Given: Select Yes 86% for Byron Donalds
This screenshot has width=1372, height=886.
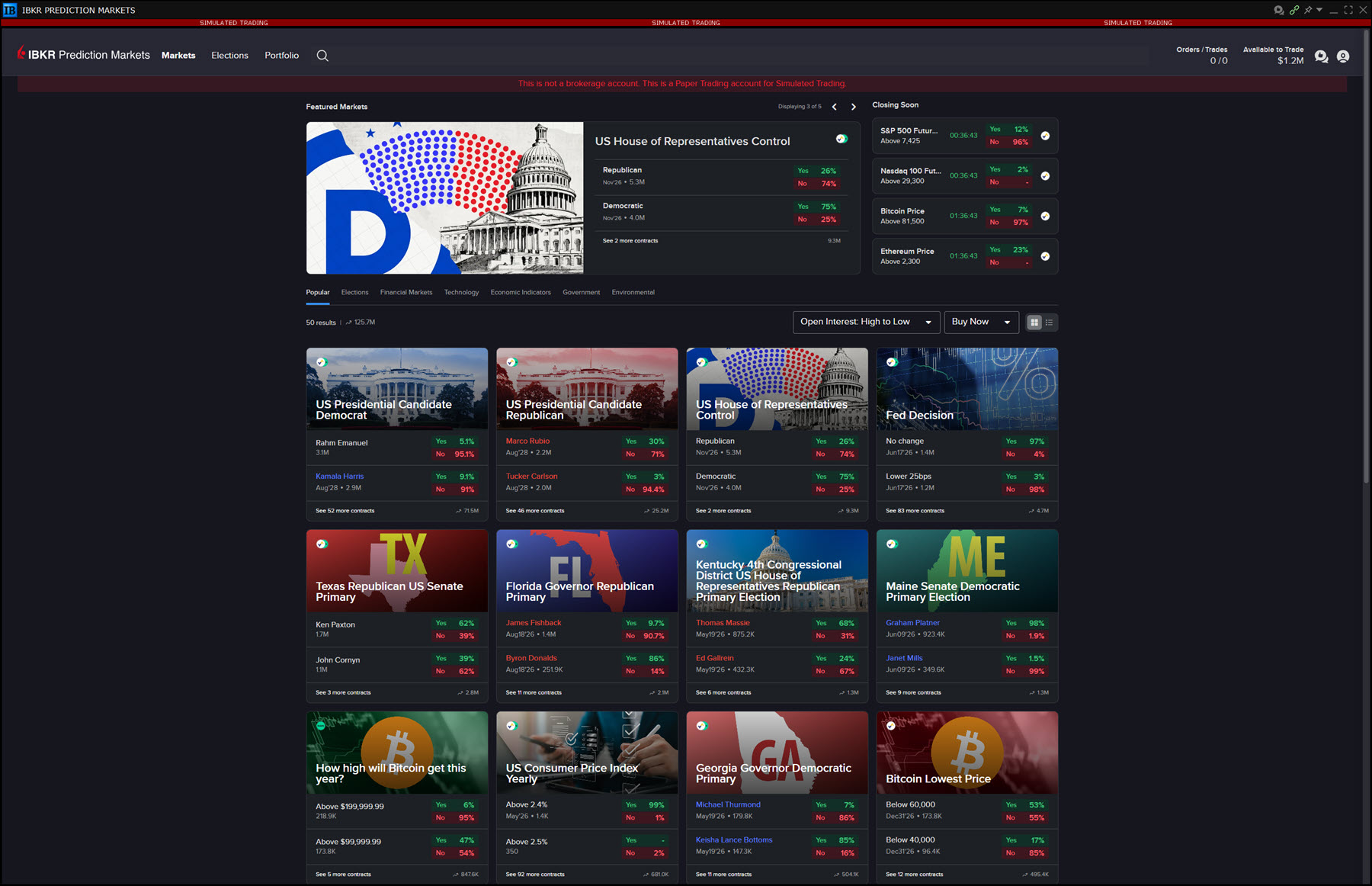Looking at the screenshot, I should pyautogui.click(x=645, y=659).
